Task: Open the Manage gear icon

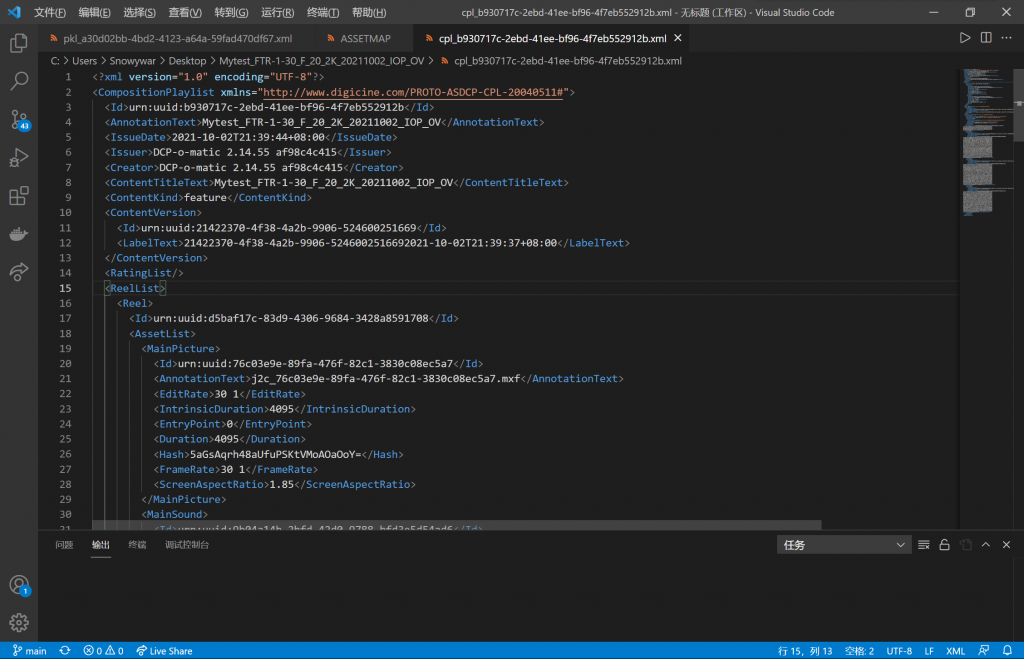Action: point(18,622)
